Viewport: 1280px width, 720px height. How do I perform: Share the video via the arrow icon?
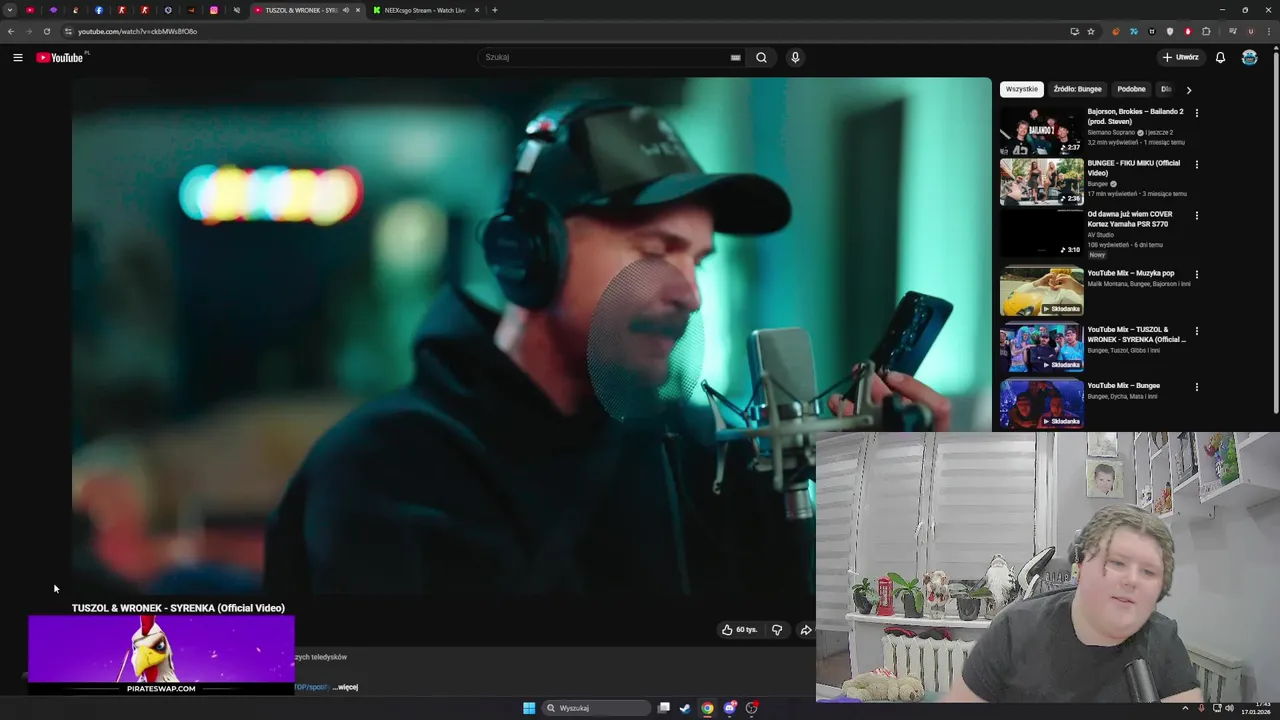pyautogui.click(x=806, y=630)
